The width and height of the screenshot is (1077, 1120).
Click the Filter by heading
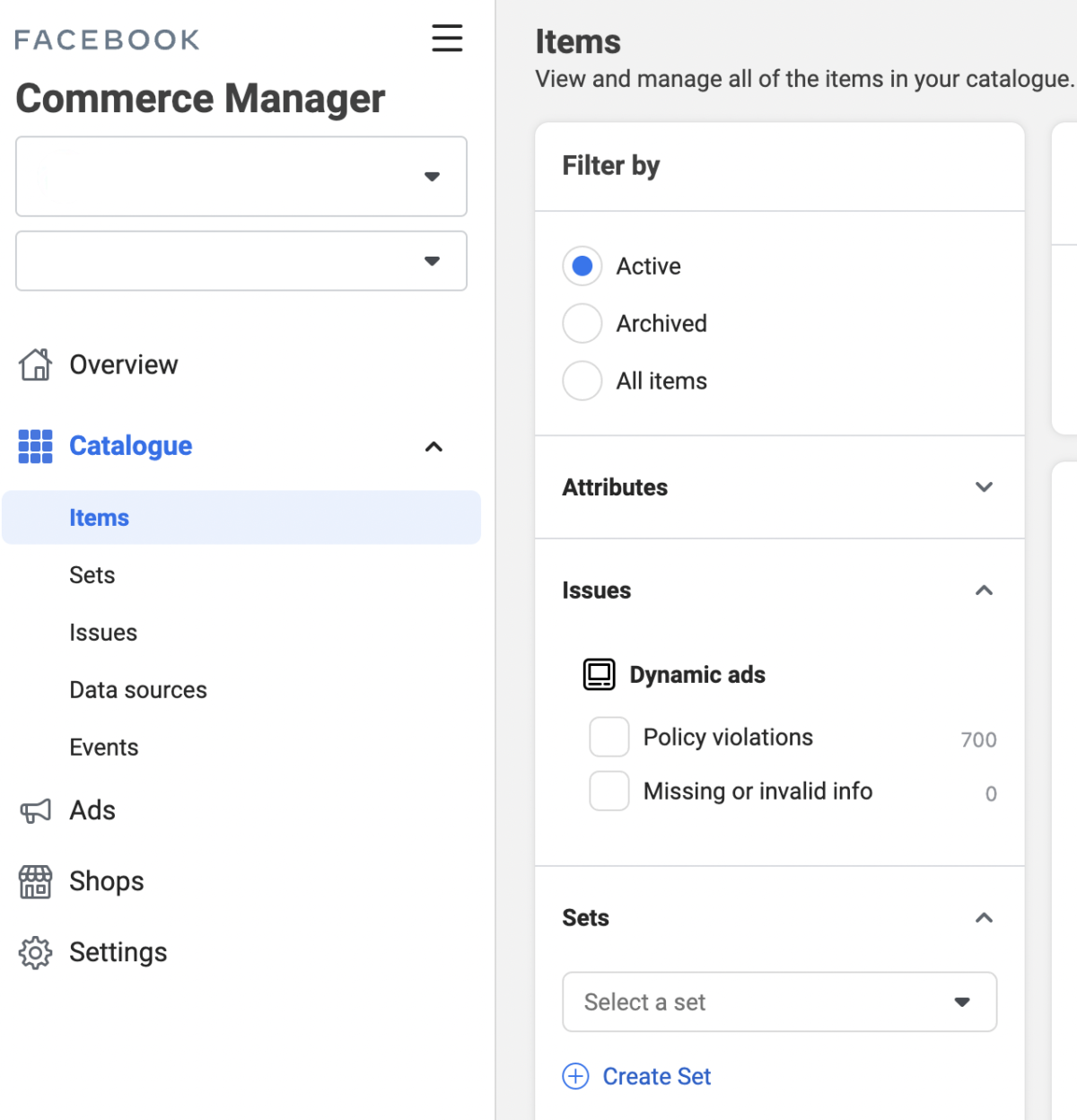click(611, 166)
